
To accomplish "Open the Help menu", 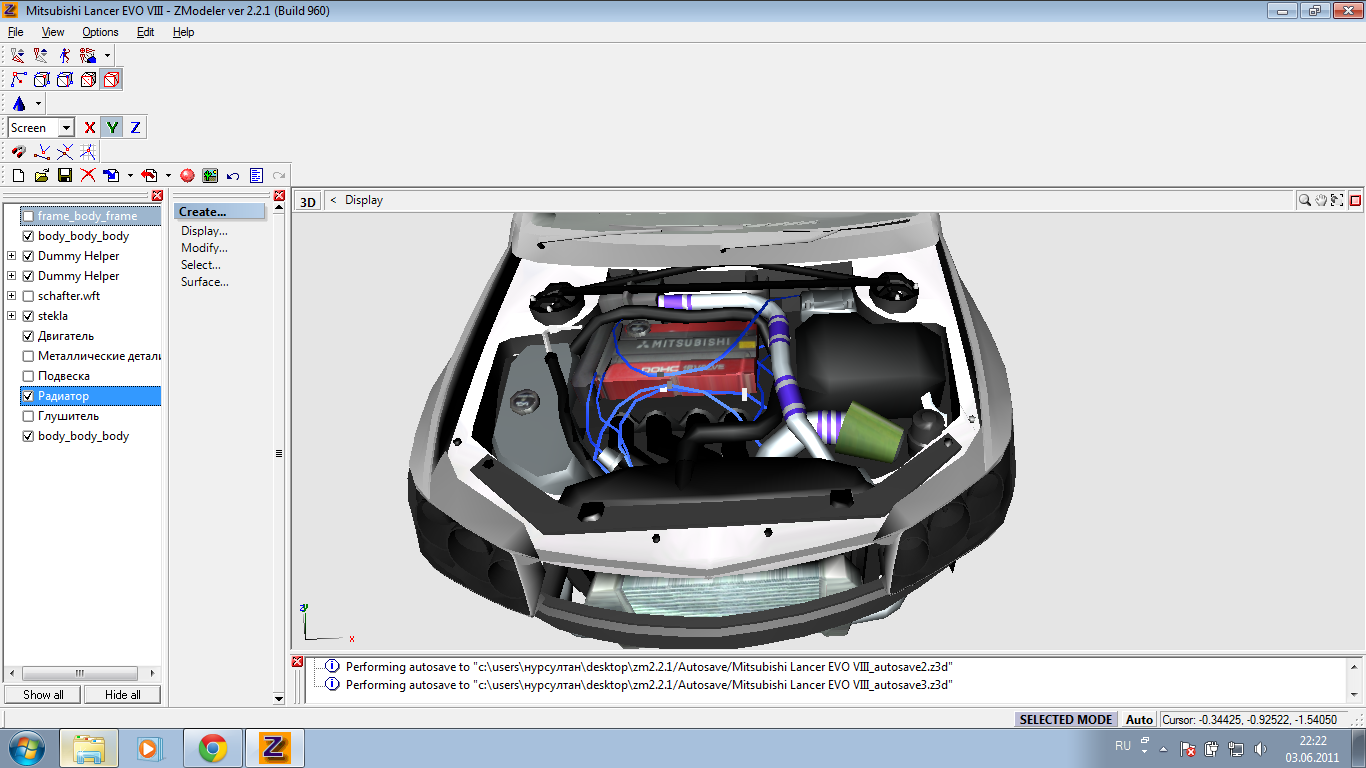I will [184, 32].
